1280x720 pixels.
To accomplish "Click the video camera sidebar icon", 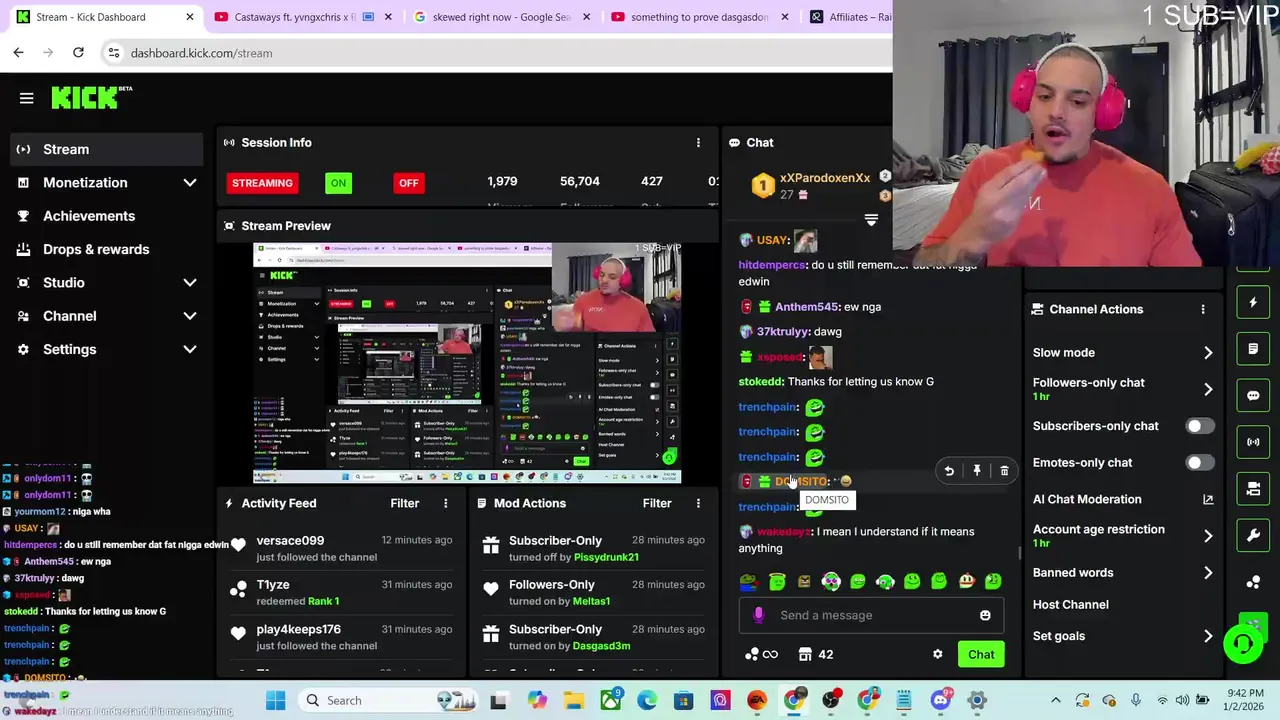I will pyautogui.click(x=1253, y=488).
